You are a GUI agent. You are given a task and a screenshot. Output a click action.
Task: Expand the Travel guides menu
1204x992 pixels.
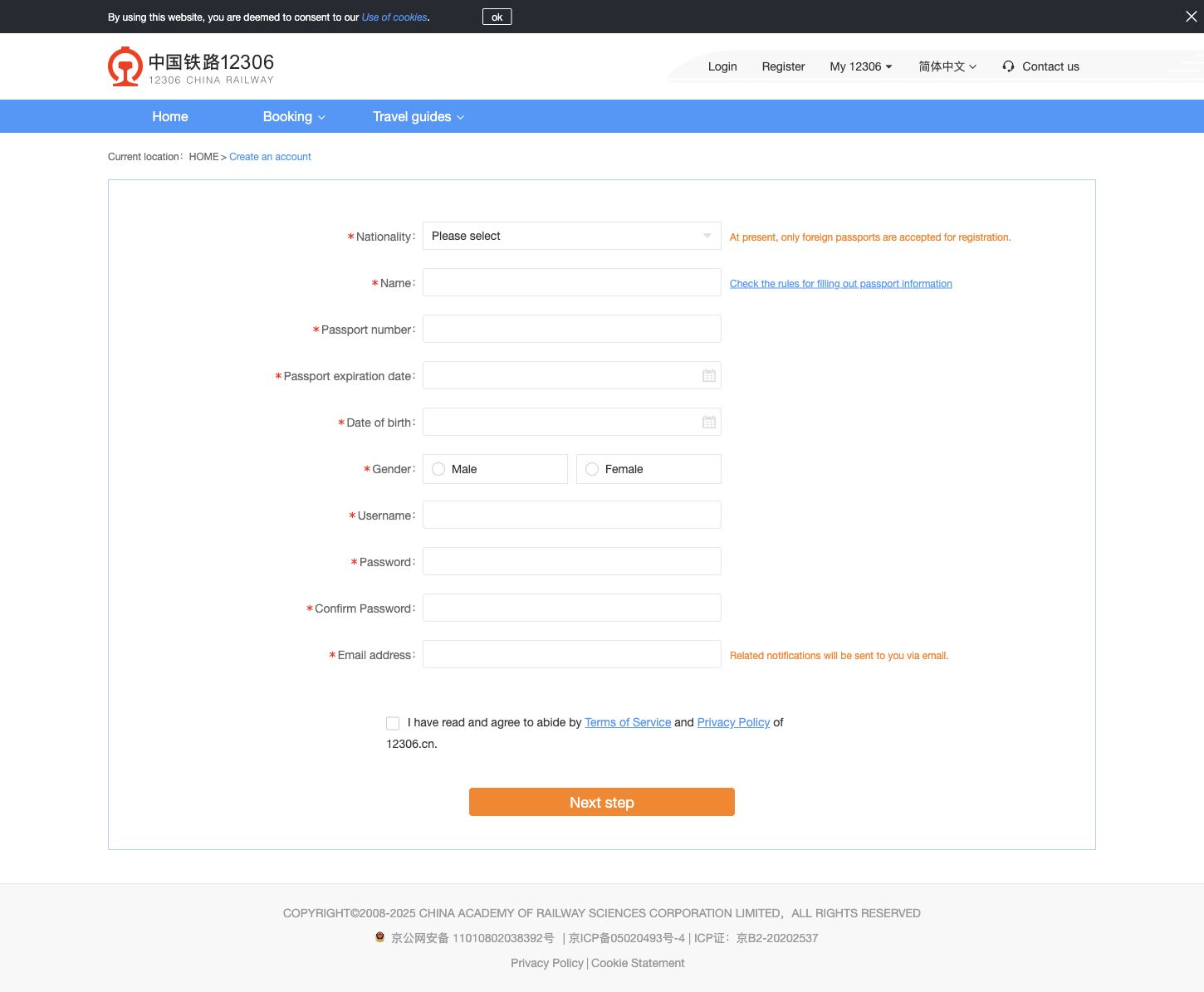tap(418, 116)
